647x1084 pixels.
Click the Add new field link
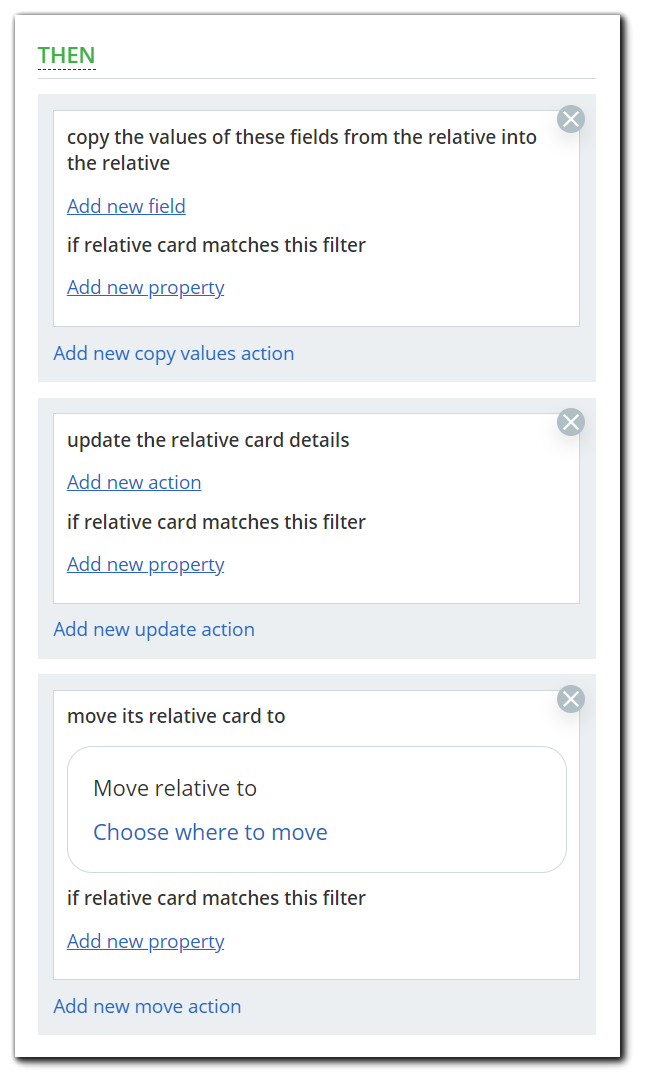click(126, 206)
